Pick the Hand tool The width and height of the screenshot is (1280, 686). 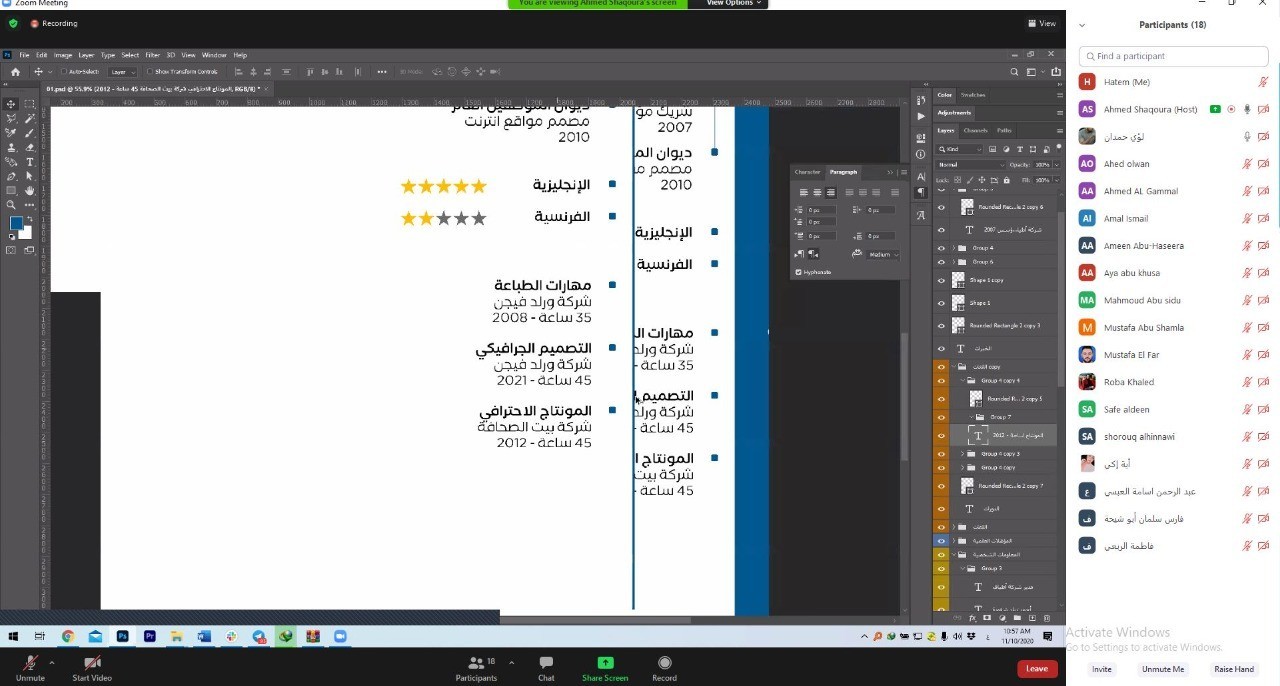(29, 190)
